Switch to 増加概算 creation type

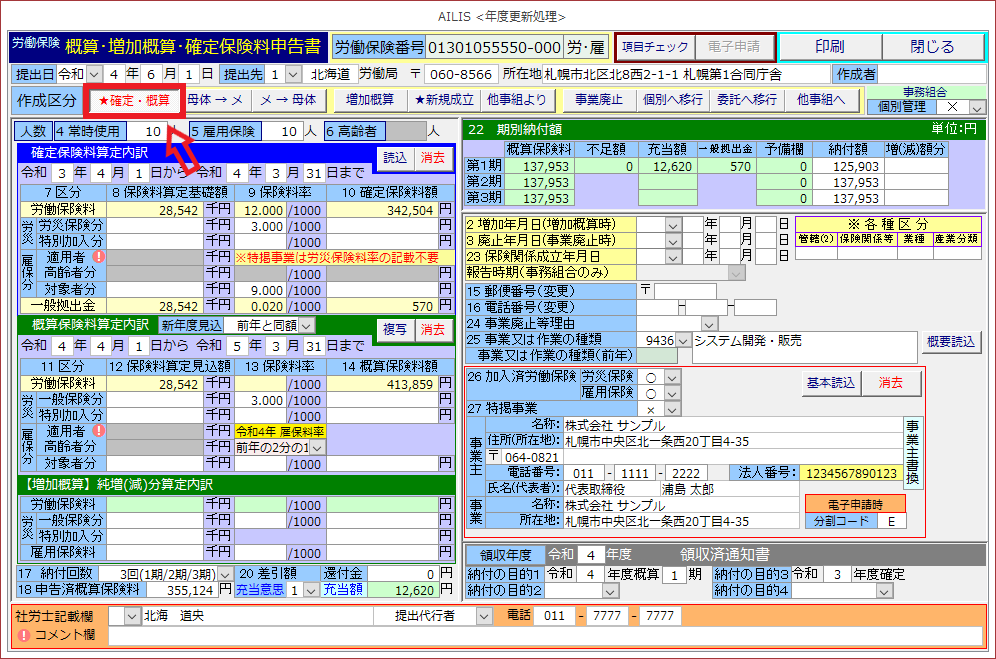(369, 100)
